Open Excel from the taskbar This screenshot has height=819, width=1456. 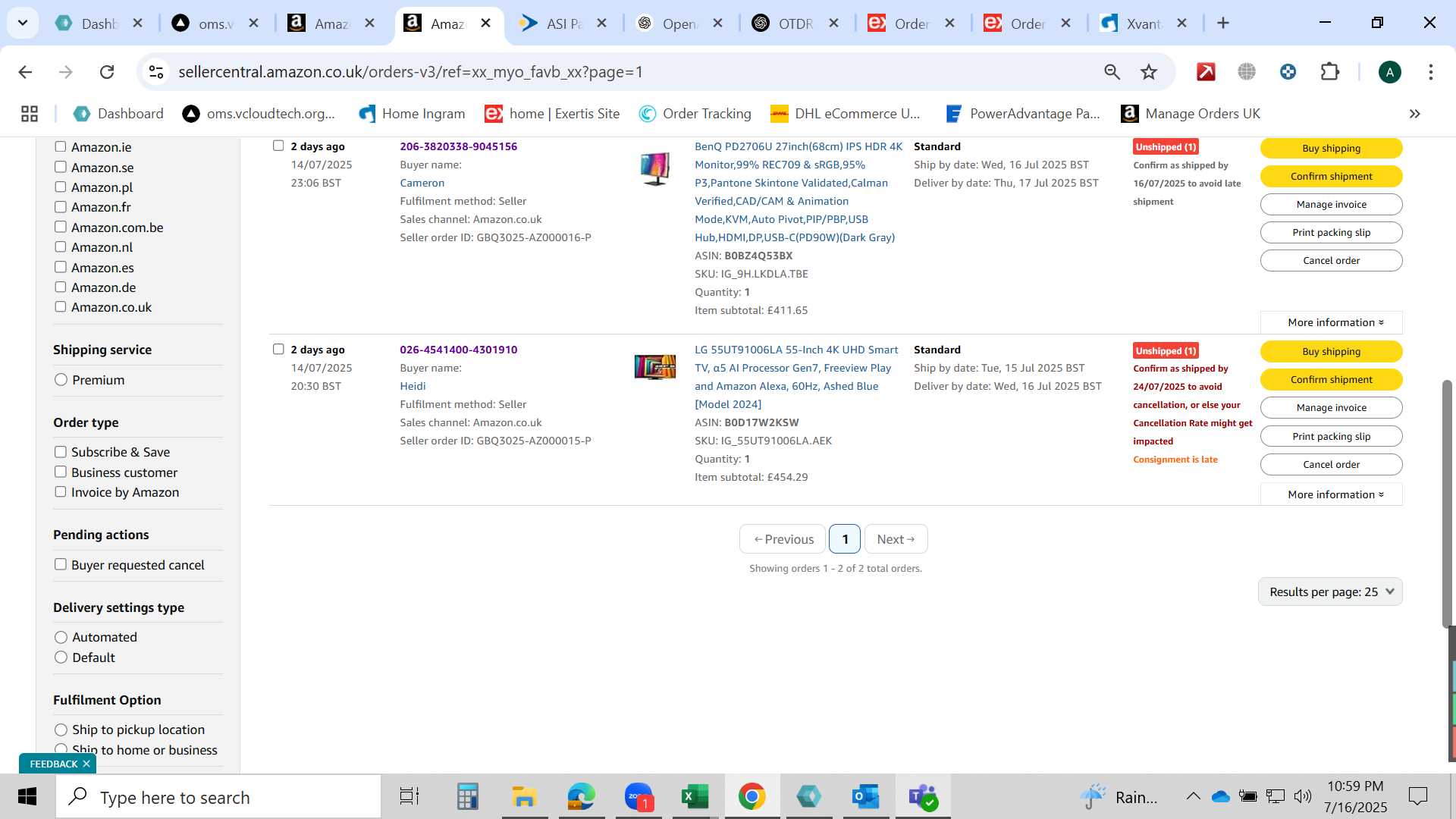pyautogui.click(x=695, y=797)
